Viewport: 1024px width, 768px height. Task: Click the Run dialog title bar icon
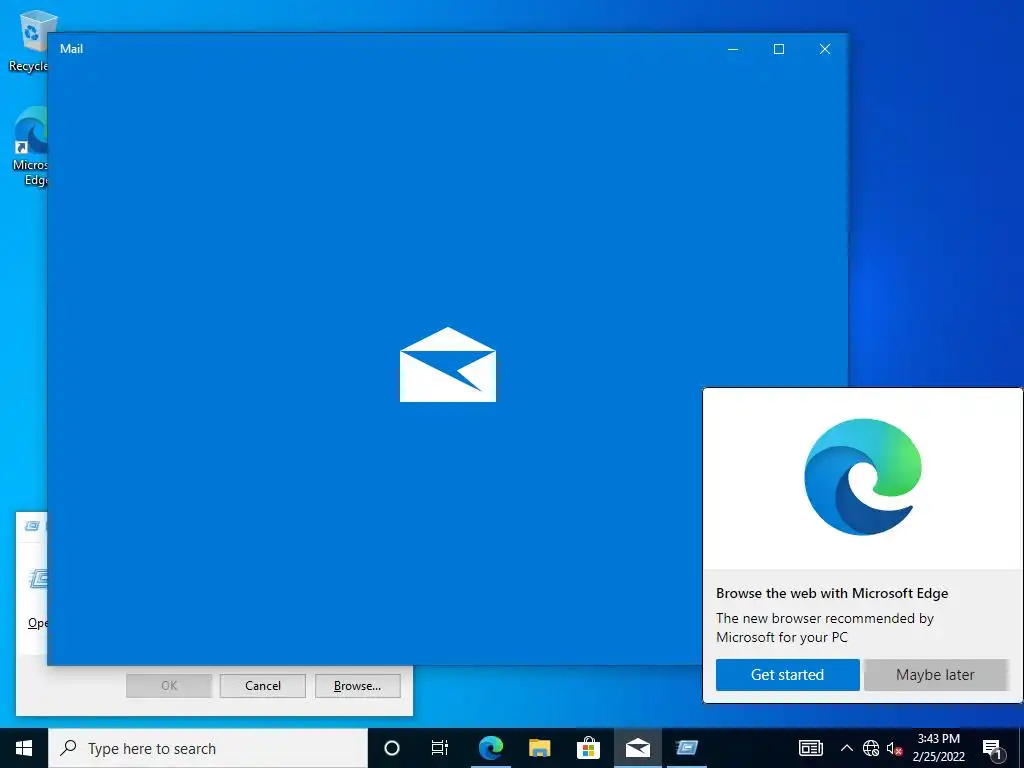pyautogui.click(x=32, y=526)
